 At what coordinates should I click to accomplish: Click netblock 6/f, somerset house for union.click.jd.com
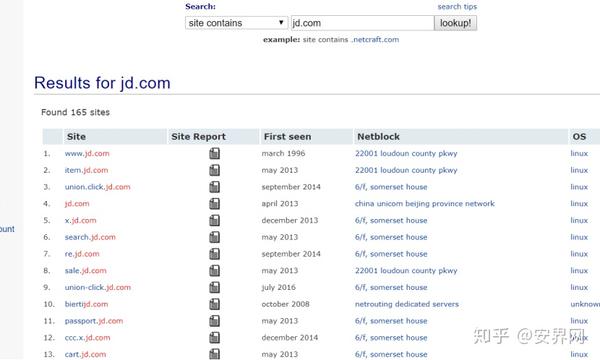point(391,187)
